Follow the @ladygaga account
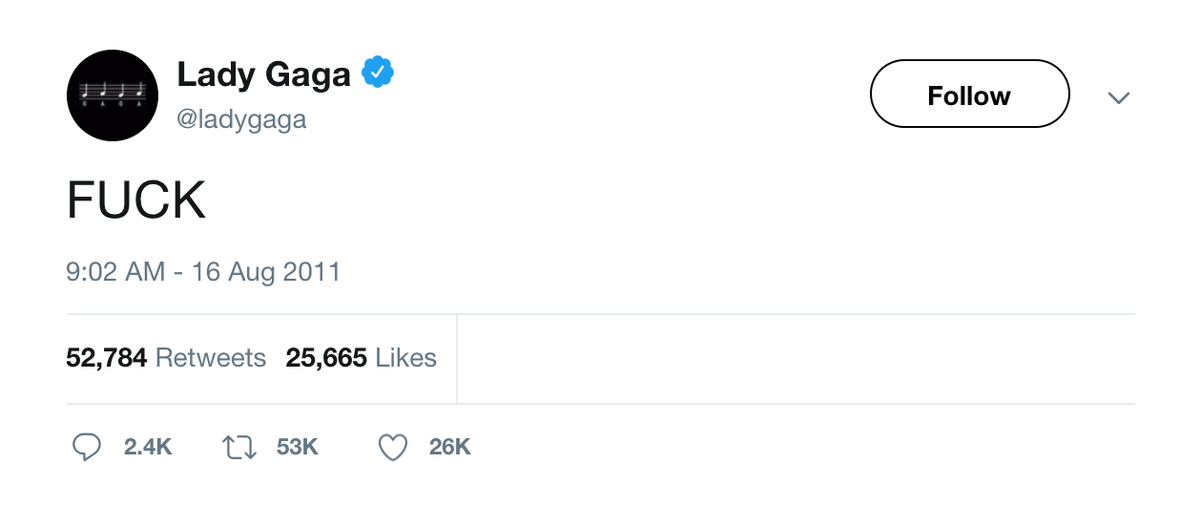The height and width of the screenshot is (506, 1200). click(x=969, y=94)
